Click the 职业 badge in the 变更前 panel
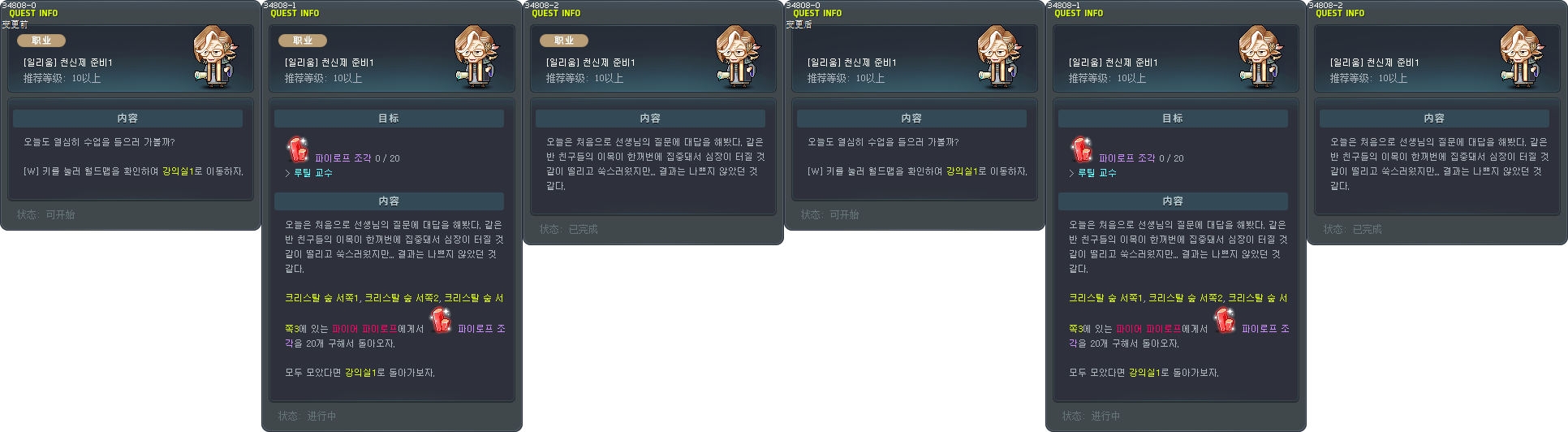Image resolution: width=1568 pixels, height=432 pixels. pos(41,41)
